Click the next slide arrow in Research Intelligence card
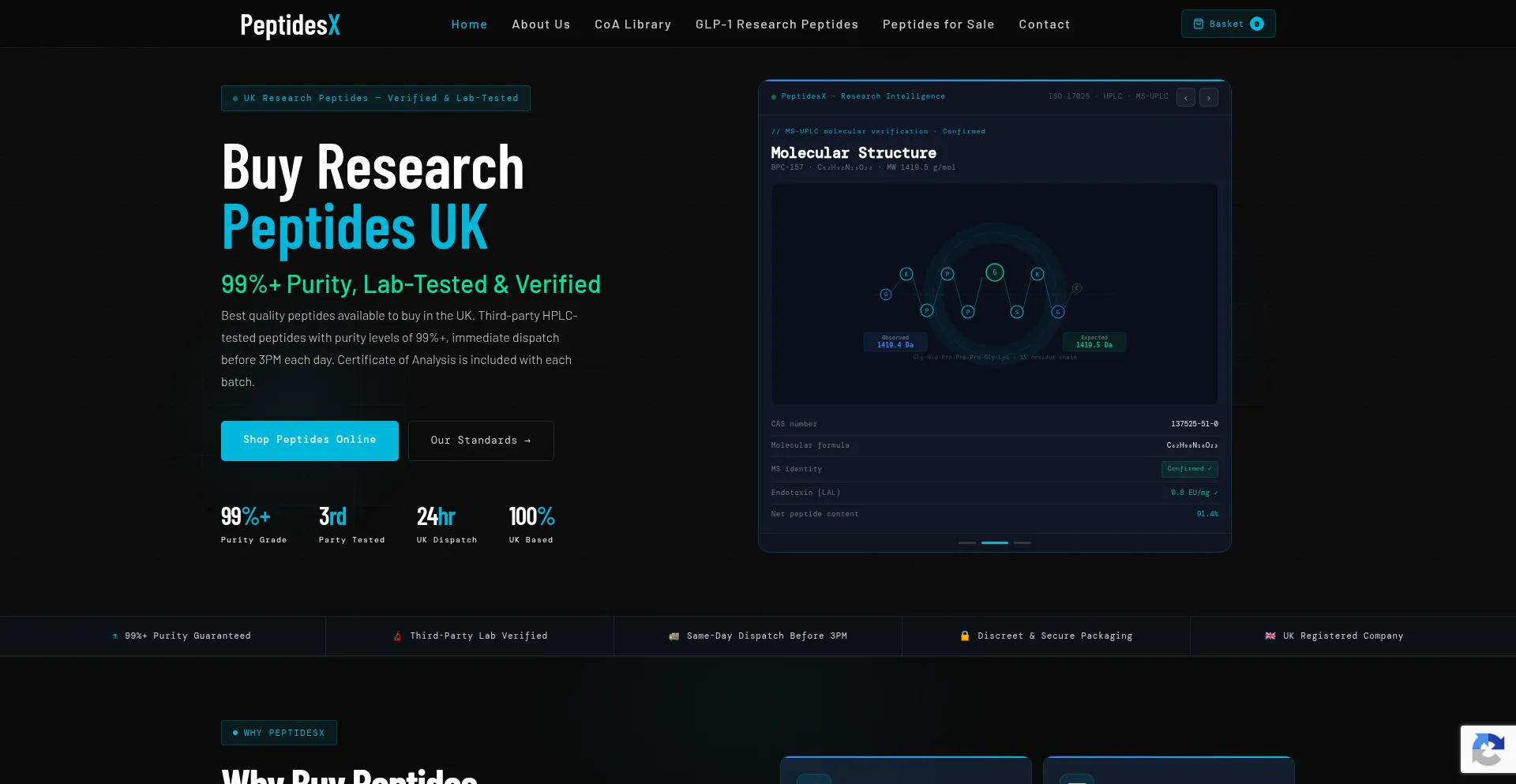 [1208, 97]
